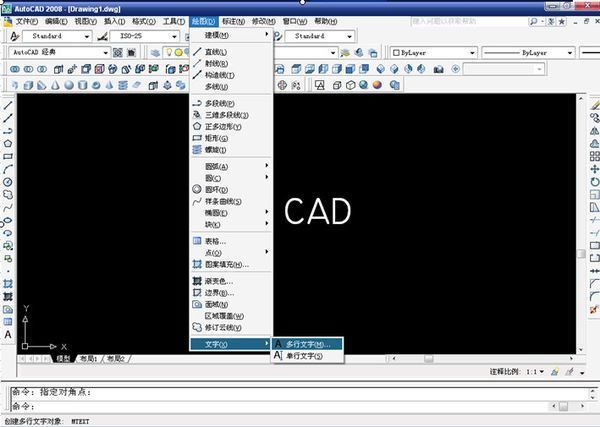600x427 pixels.
Task: Select the Arc tool in left toolbar
Action: click(8, 169)
